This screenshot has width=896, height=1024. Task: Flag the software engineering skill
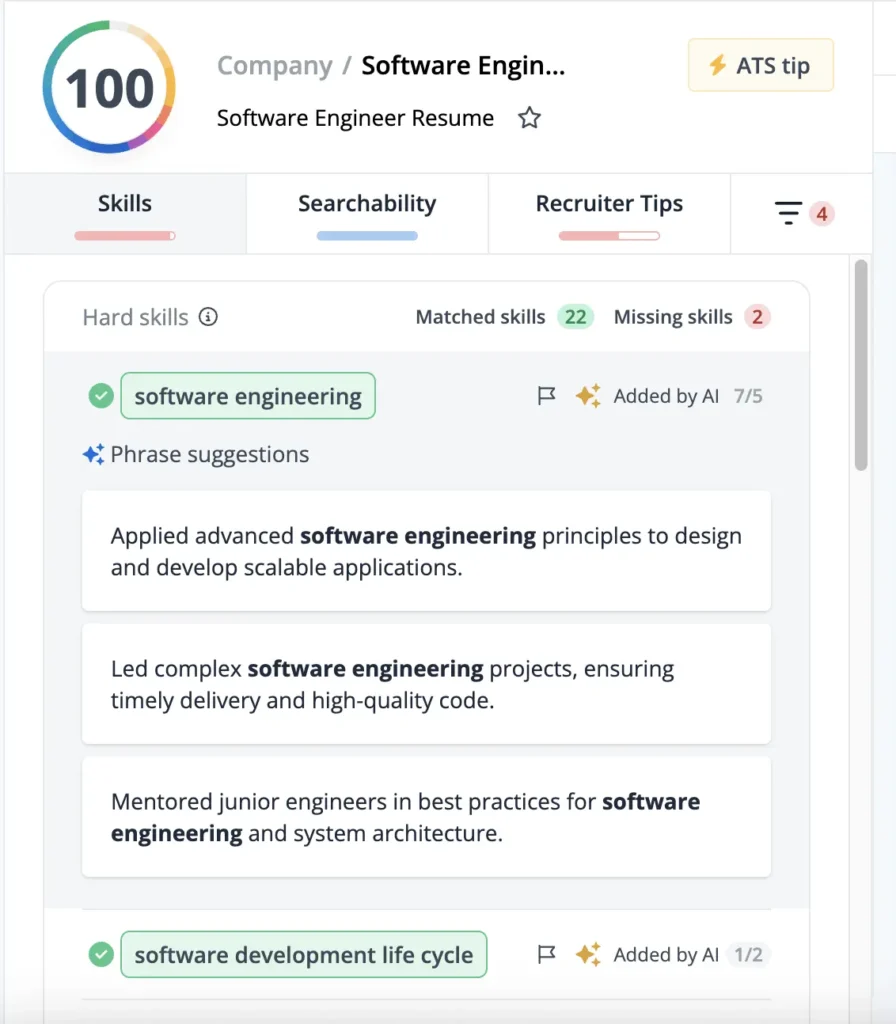click(546, 396)
